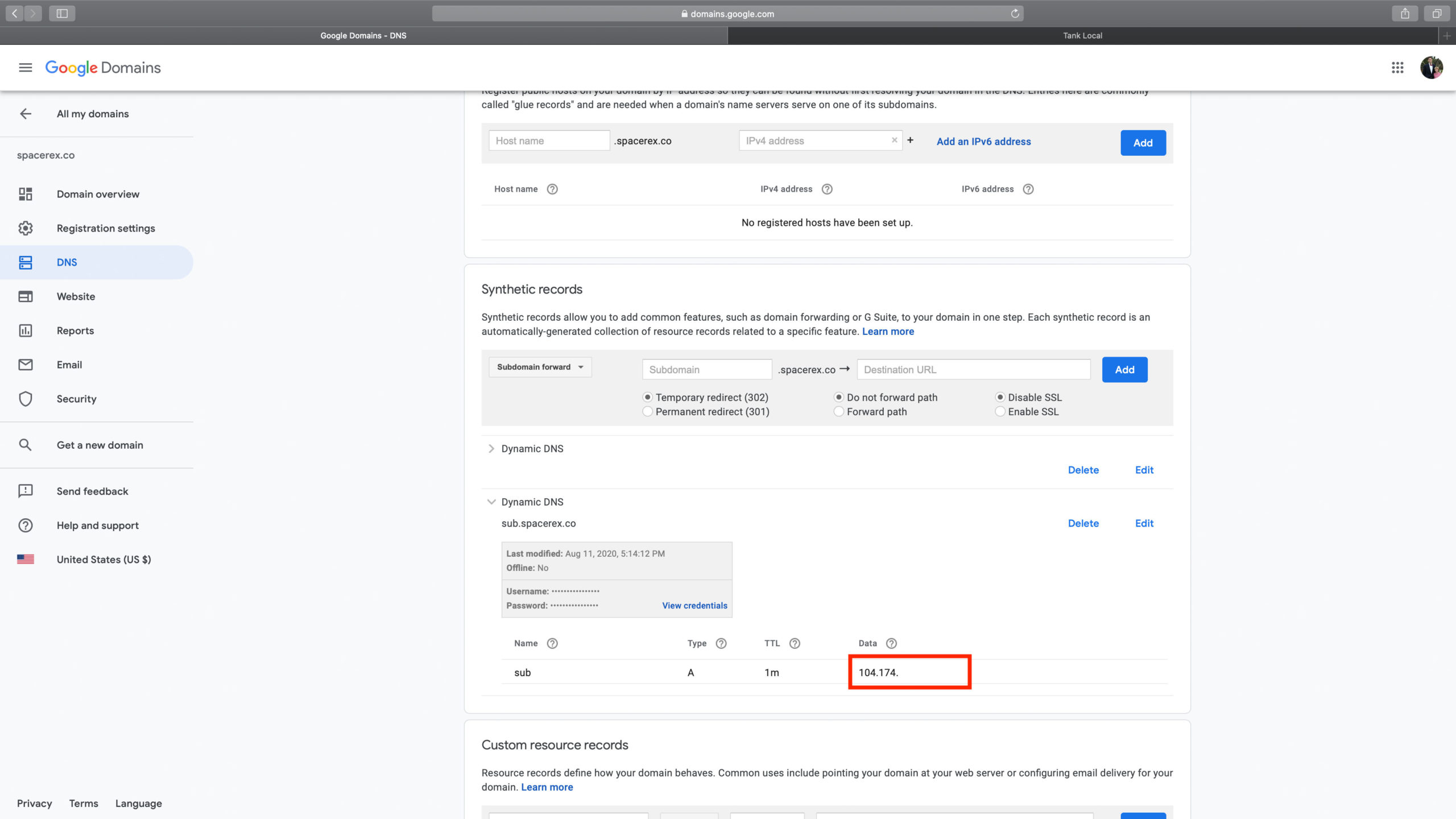Open Registration settings page
The width and height of the screenshot is (1456, 819).
[x=106, y=228]
